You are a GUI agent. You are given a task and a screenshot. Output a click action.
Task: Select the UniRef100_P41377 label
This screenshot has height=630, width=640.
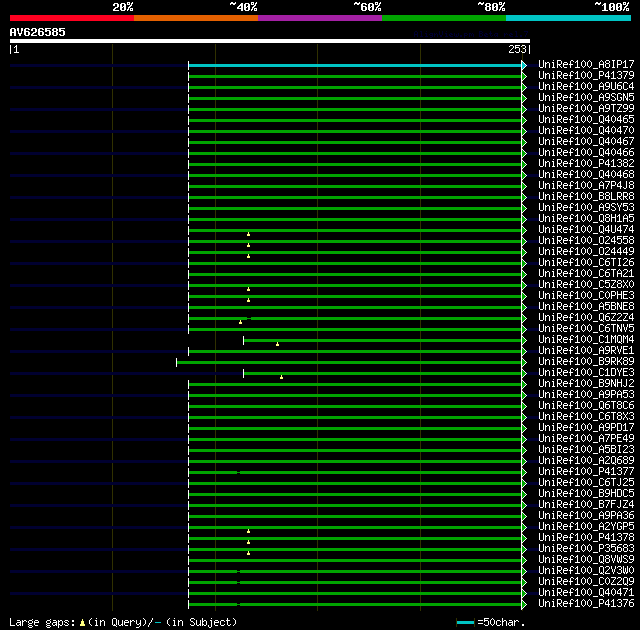click(x=586, y=472)
